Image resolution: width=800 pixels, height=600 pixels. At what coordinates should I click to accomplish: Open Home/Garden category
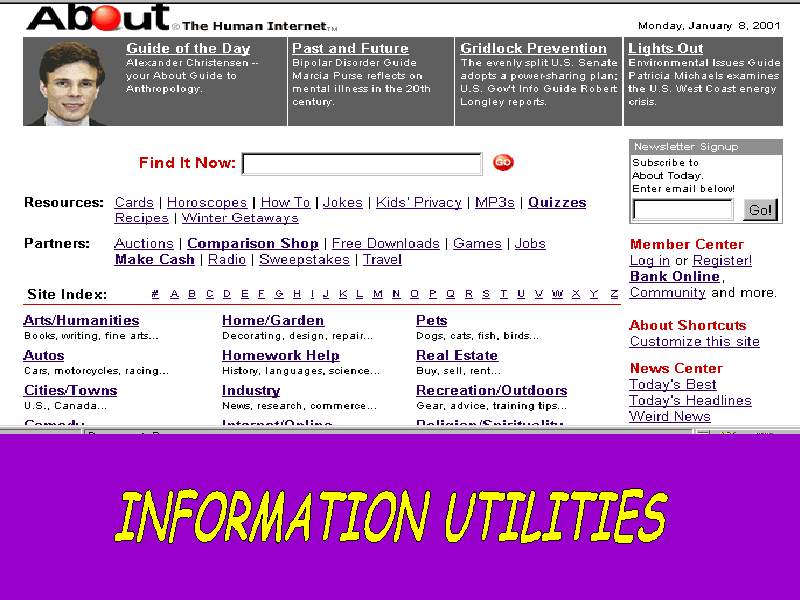[x=273, y=320]
